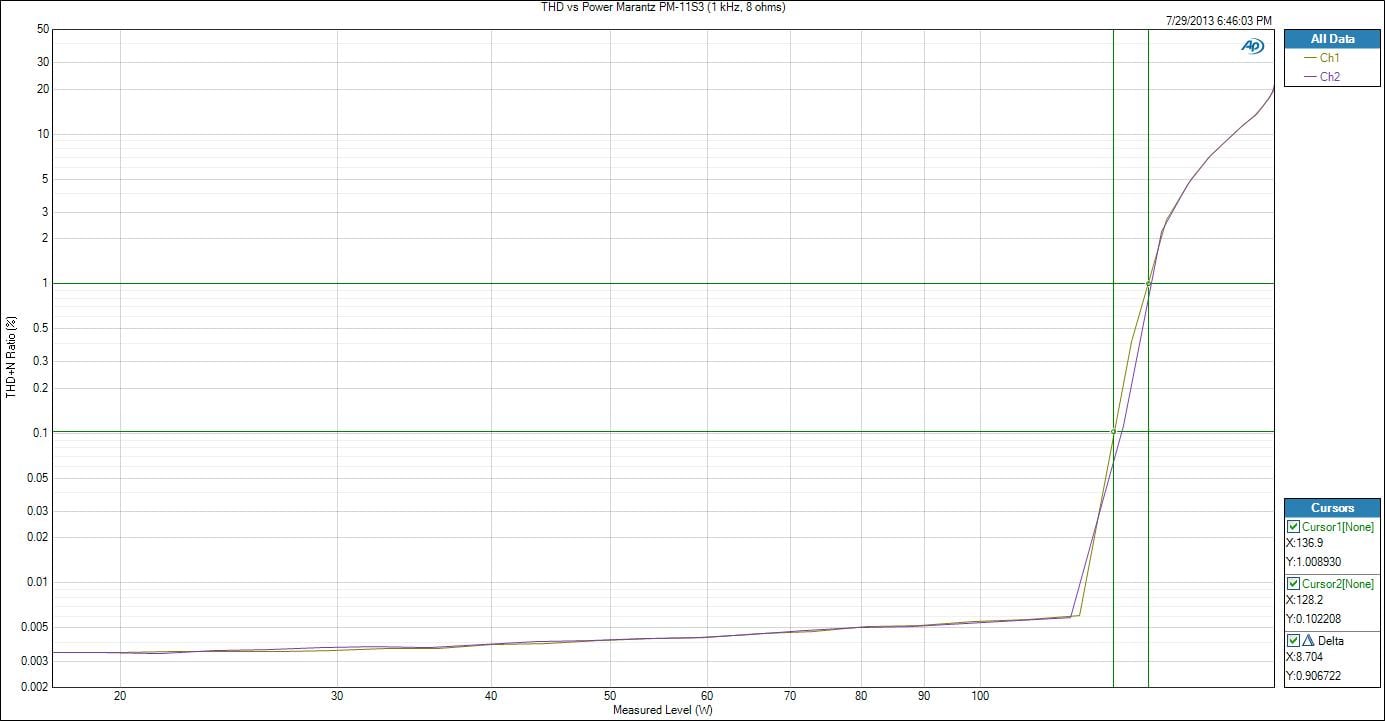Click the AP logo in the graph corner
This screenshot has width=1385, height=721.
point(1252,46)
